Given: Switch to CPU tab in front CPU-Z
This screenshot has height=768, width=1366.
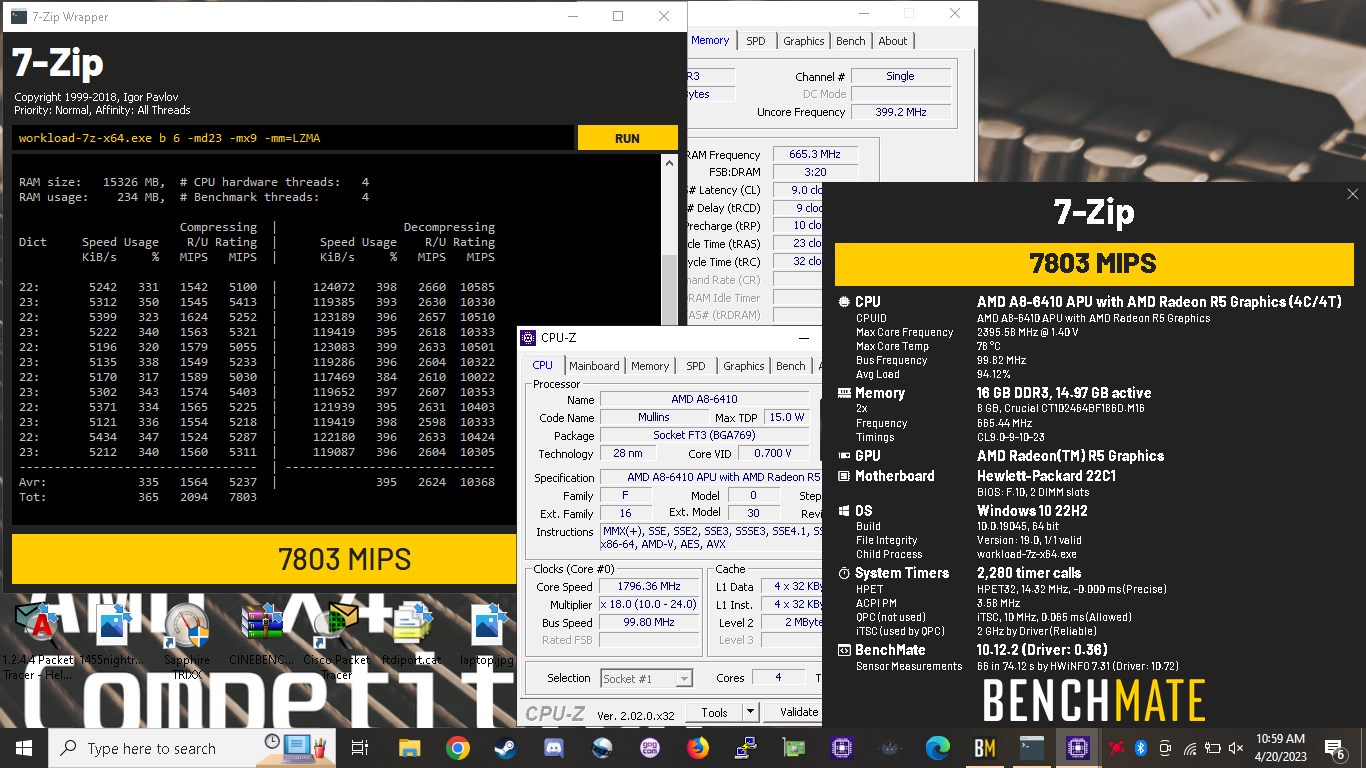Looking at the screenshot, I should (542, 366).
